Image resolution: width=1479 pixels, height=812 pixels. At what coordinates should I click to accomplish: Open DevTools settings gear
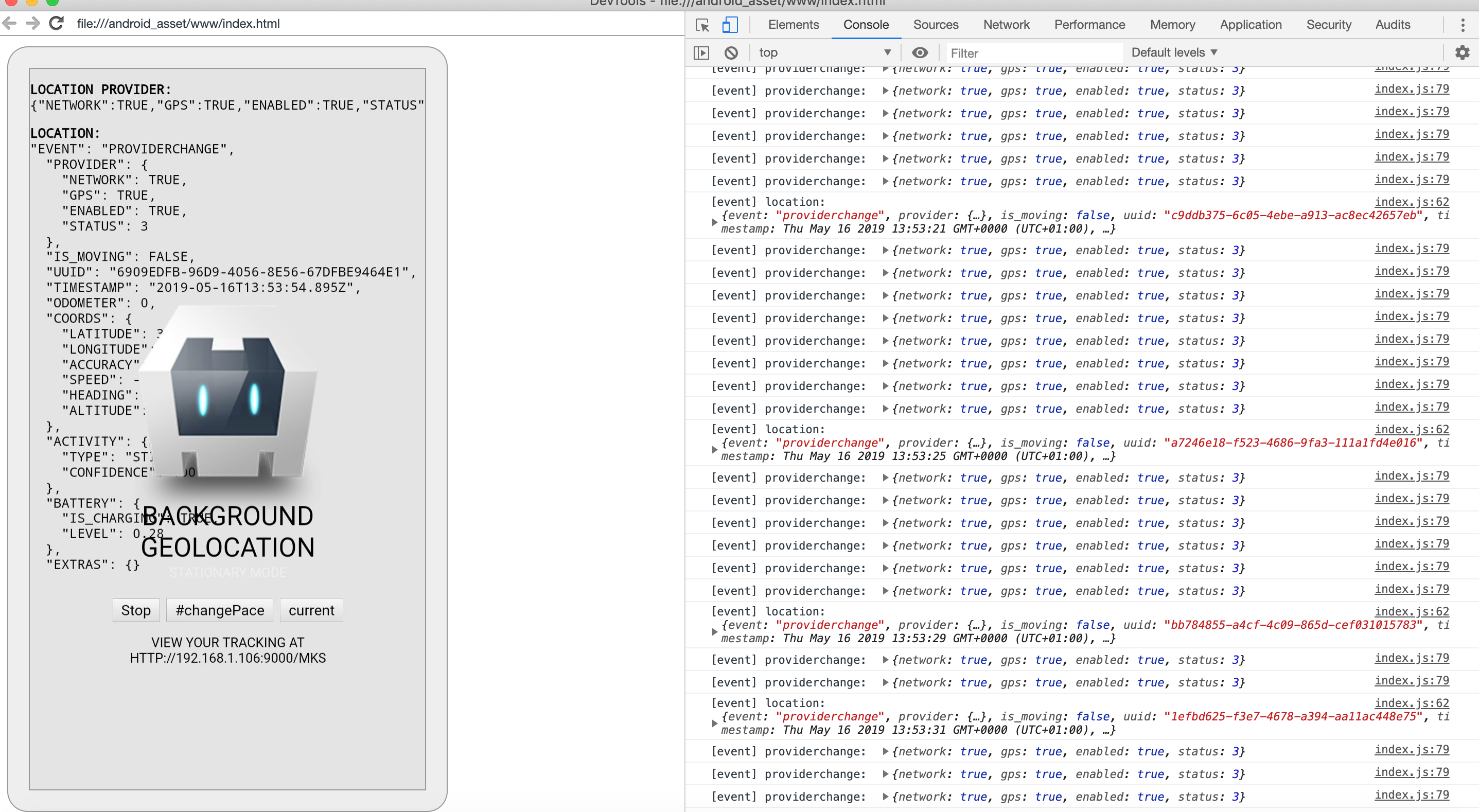tap(1463, 52)
